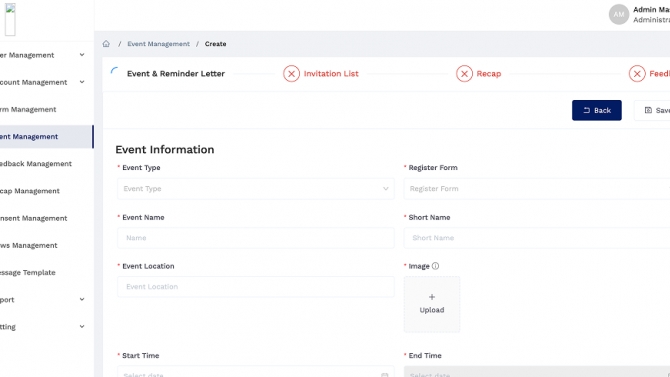
Task: Click the AM user avatar
Action: (618, 15)
